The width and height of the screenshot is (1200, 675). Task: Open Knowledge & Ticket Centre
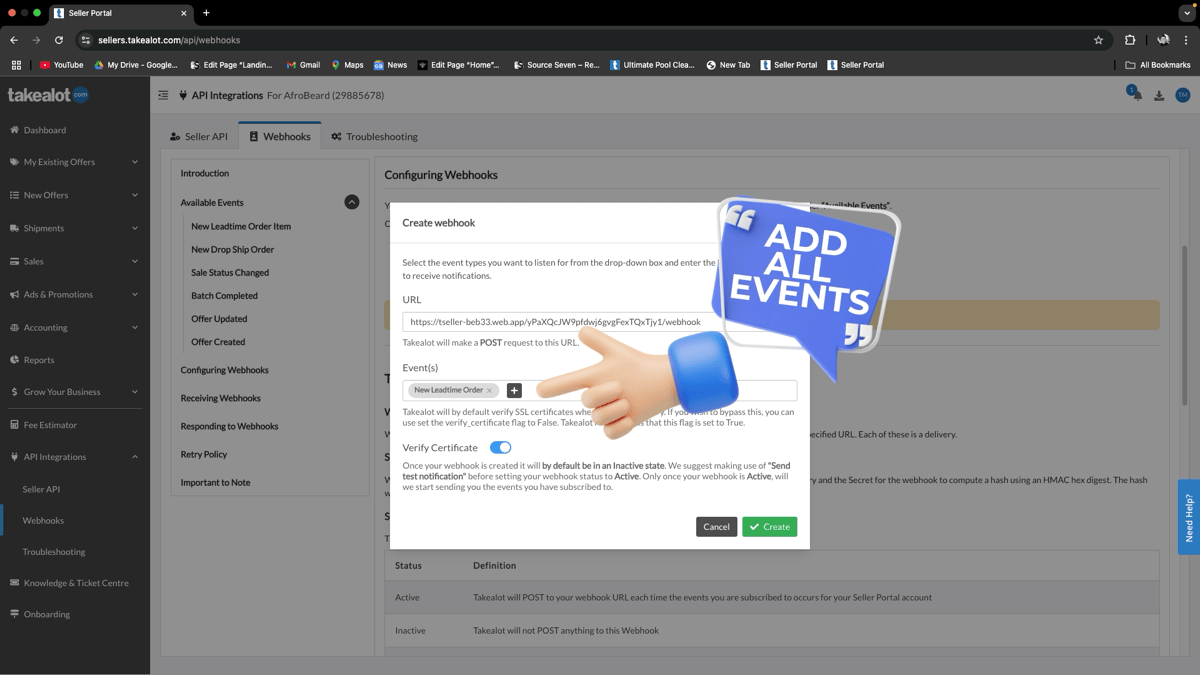(x=75, y=583)
